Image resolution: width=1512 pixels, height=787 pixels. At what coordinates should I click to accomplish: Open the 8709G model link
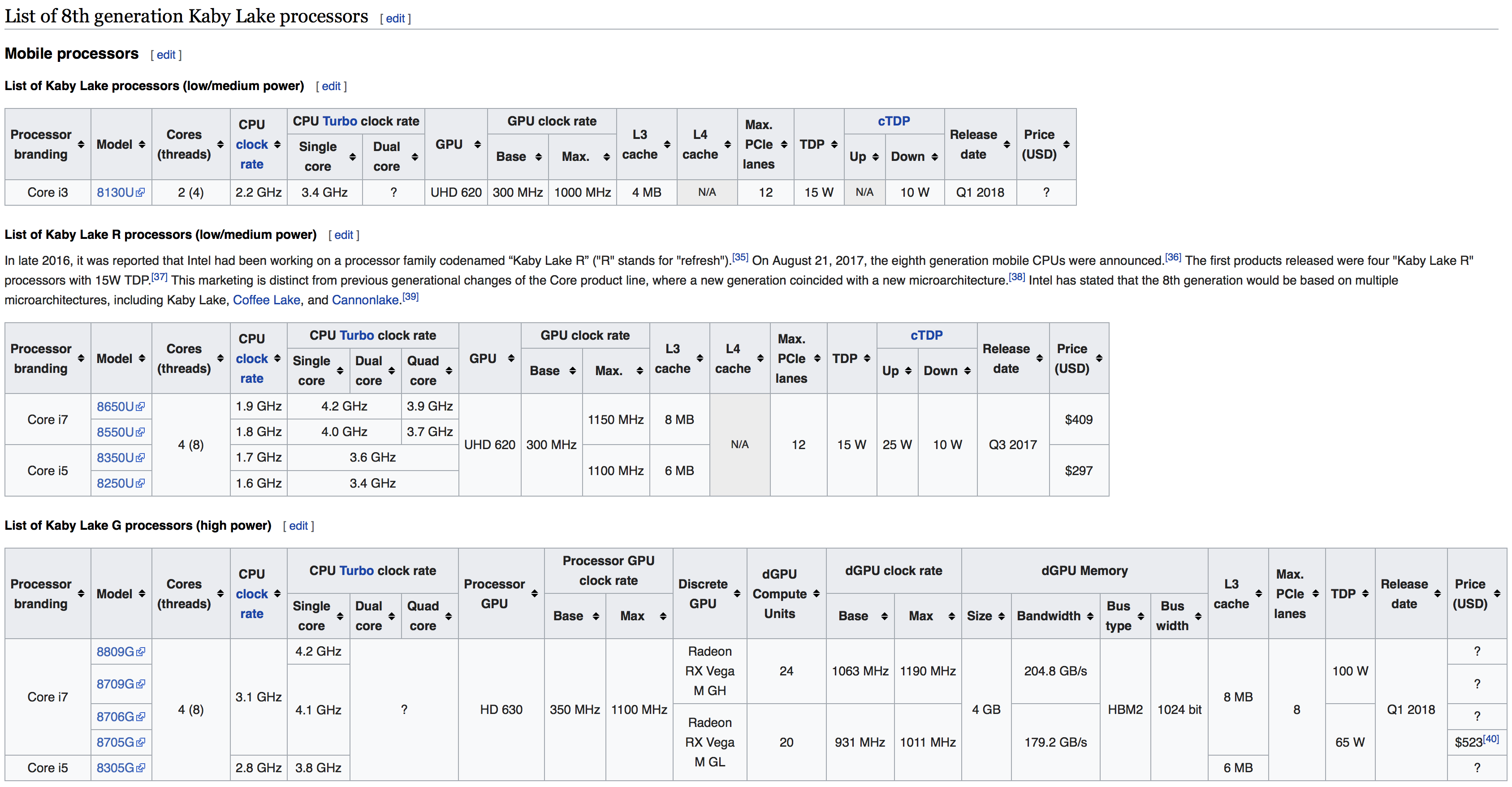115,684
